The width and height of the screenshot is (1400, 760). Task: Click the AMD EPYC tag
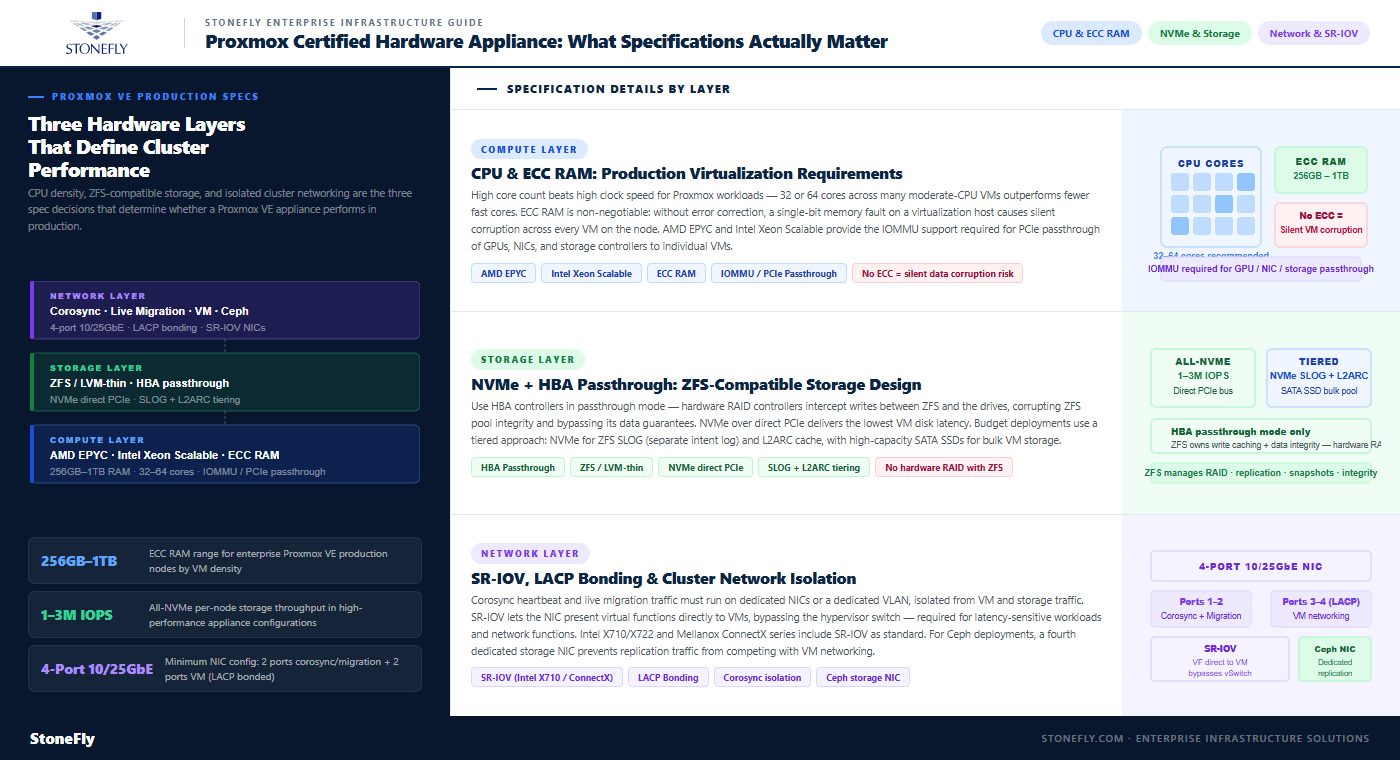coord(503,273)
